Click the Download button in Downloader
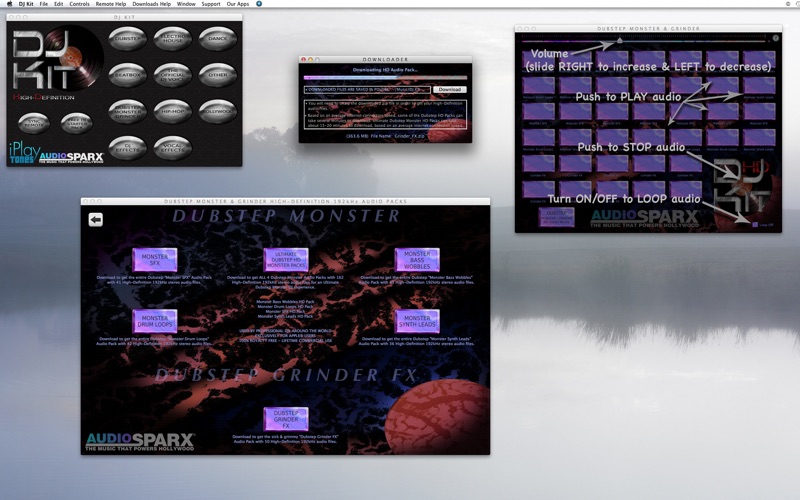 coord(449,89)
